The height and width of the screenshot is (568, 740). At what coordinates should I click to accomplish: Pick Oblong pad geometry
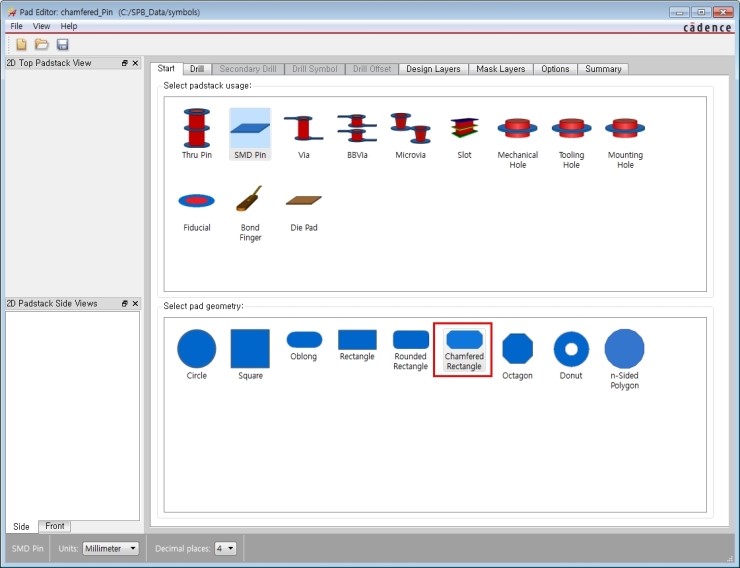304,346
